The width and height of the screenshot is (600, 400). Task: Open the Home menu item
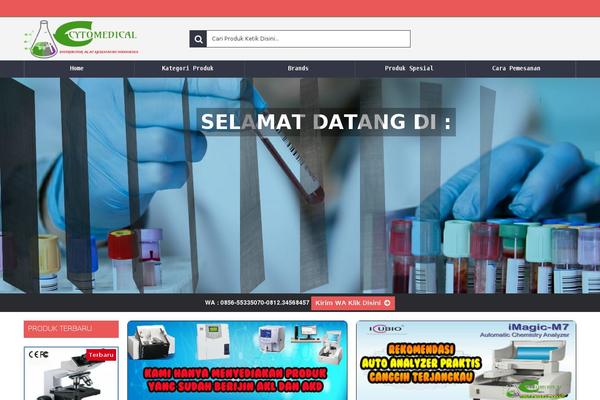(77, 69)
